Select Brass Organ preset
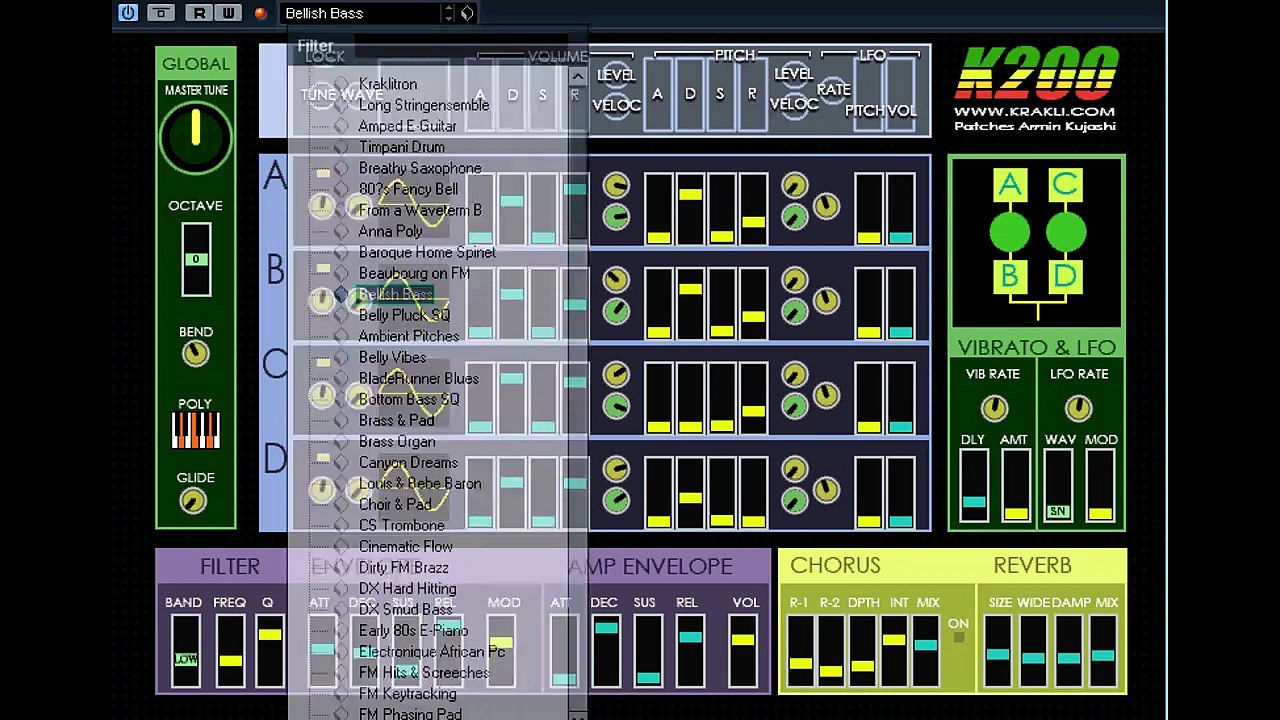The height and width of the screenshot is (720, 1280). (x=397, y=441)
